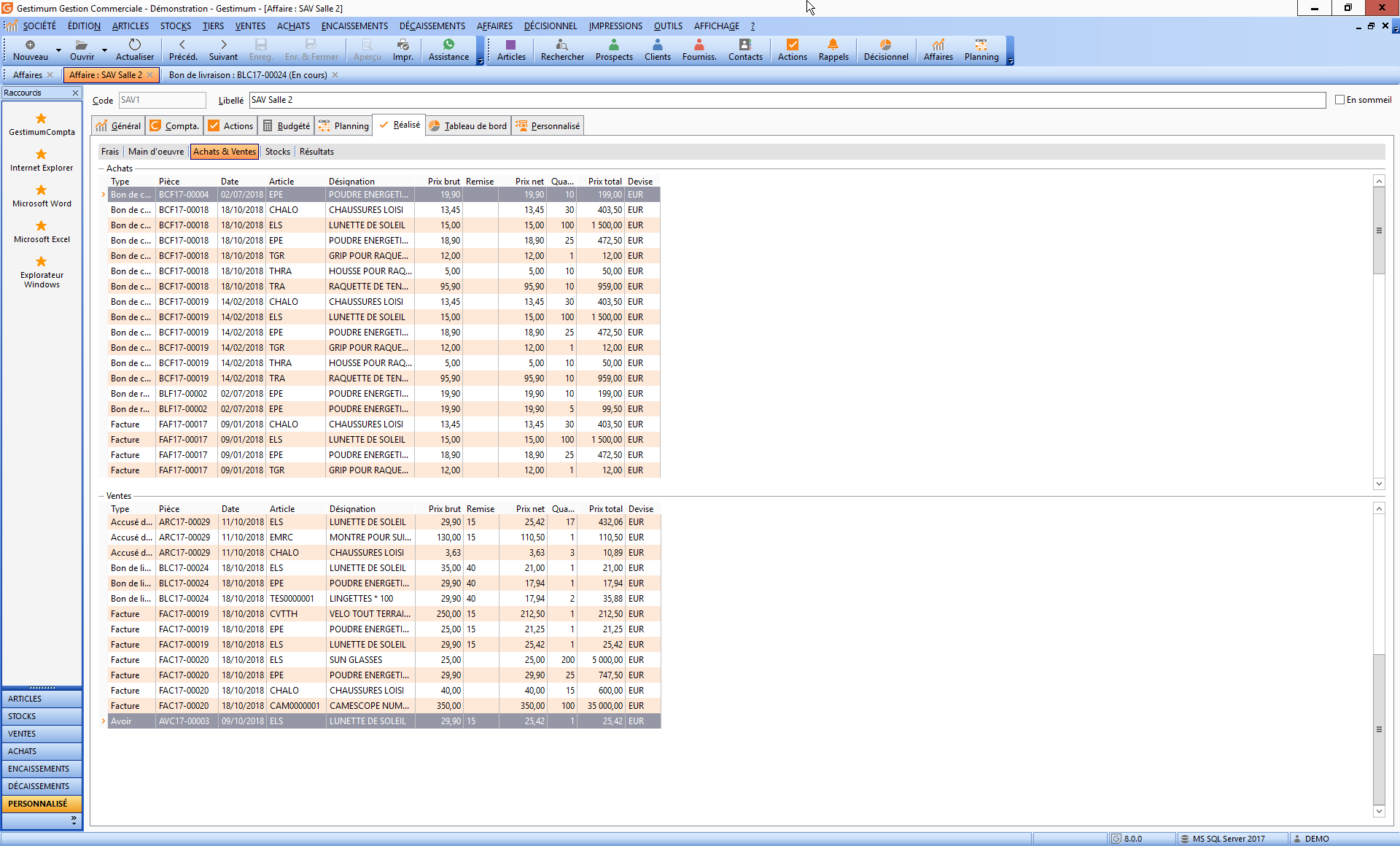
Task: Open VENTES sidebar section
Action: click(x=42, y=734)
